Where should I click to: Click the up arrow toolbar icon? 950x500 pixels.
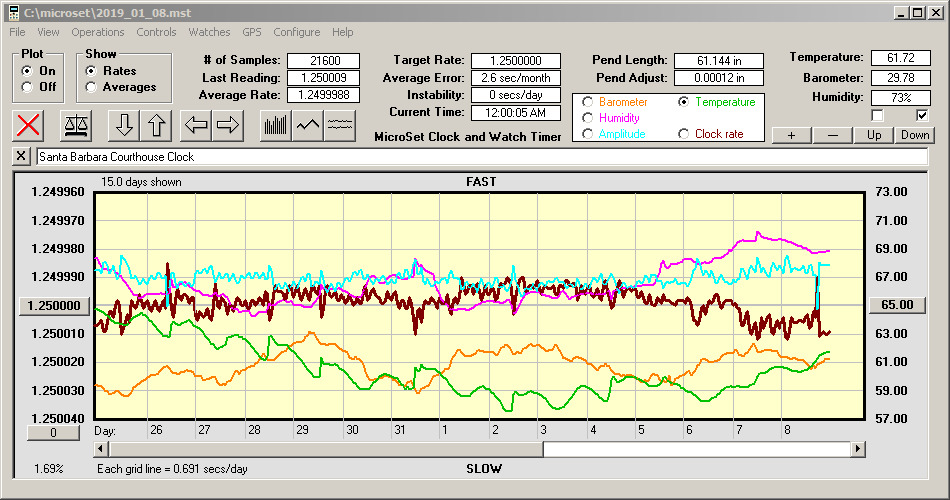[156, 125]
